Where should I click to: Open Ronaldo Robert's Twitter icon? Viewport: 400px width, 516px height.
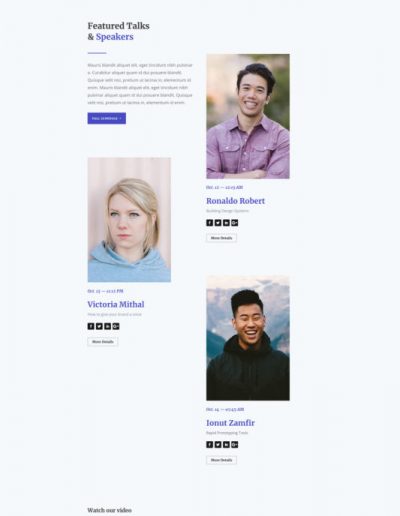point(218,223)
